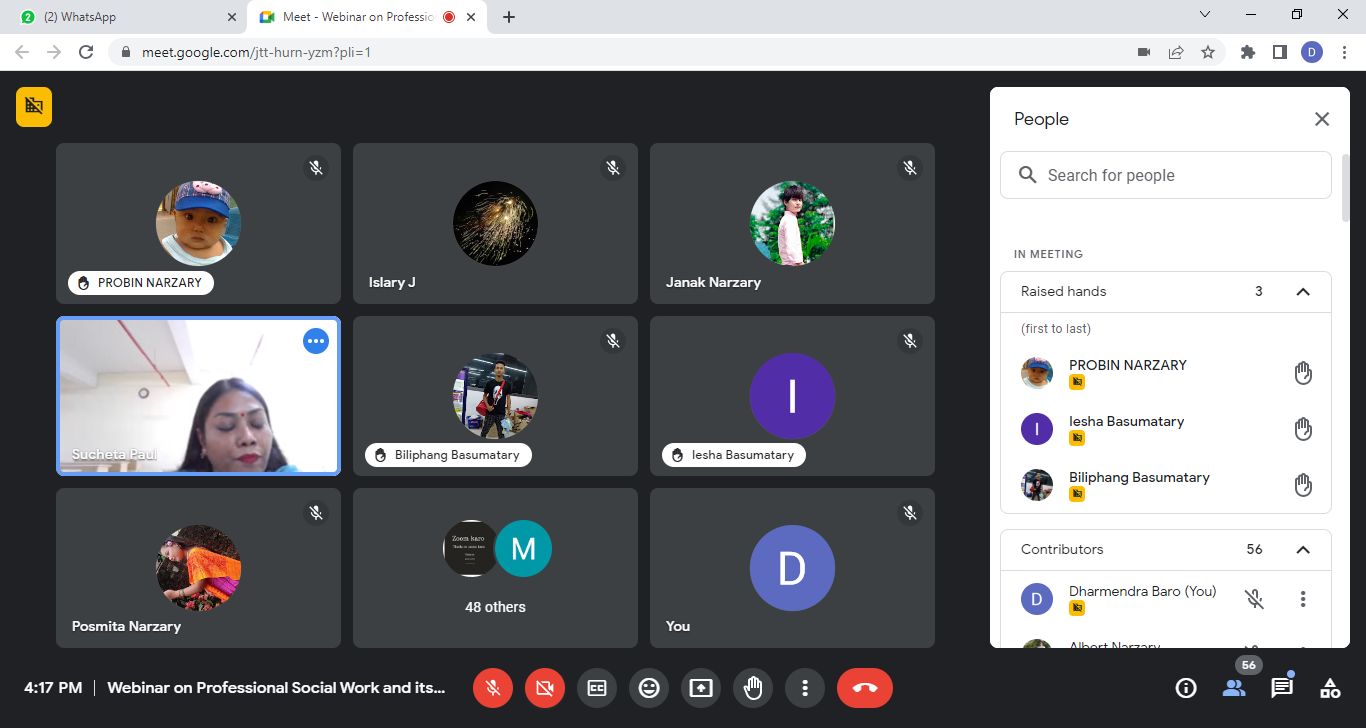Collapse the Raised hands section
The width and height of the screenshot is (1366, 728).
pos(1303,292)
